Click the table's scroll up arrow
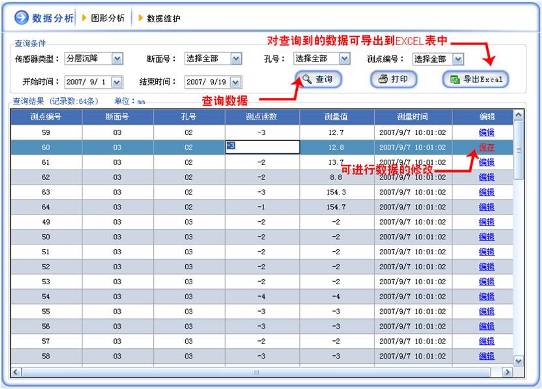The image size is (542, 389). pos(518,115)
